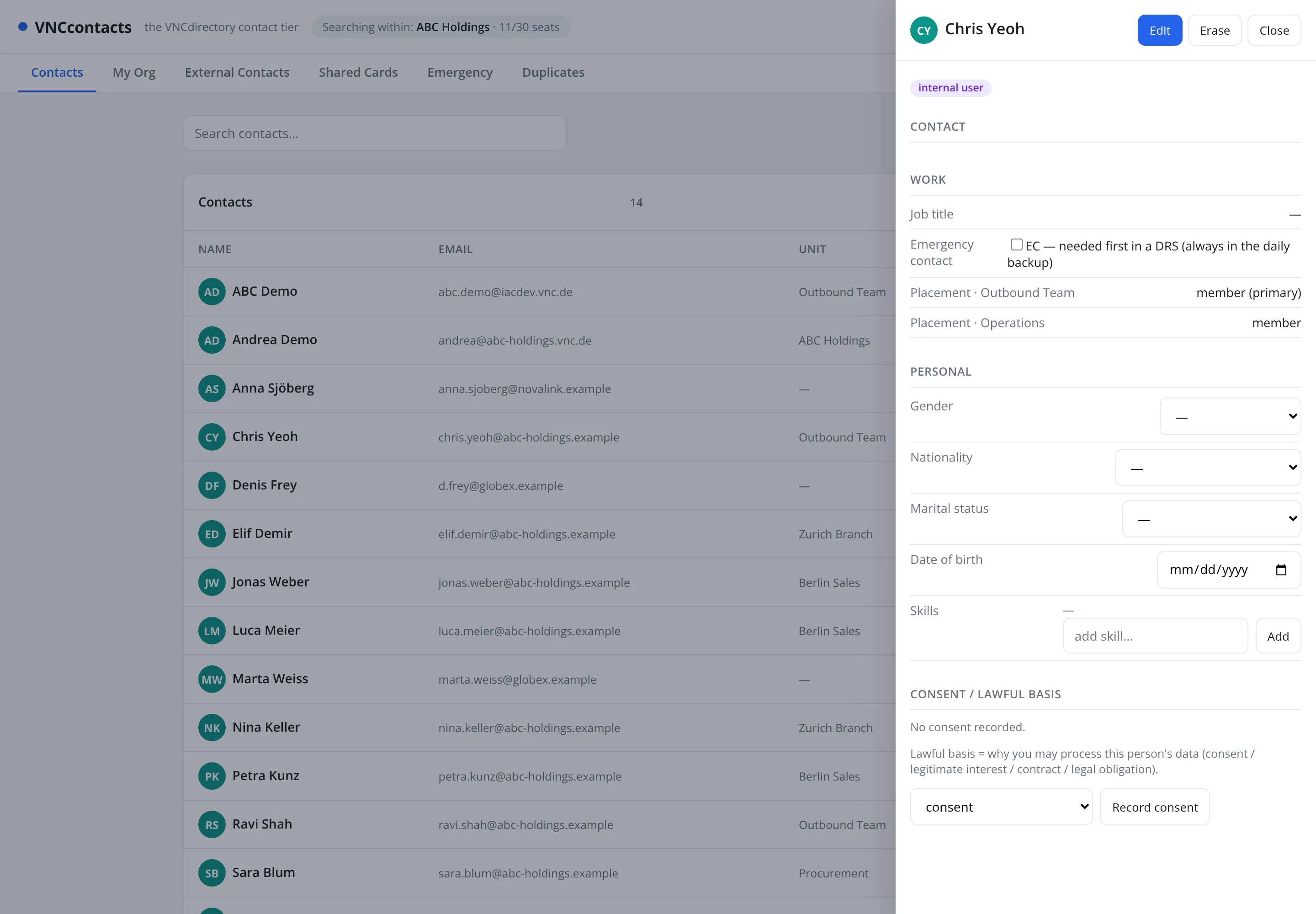Expand the Nationality dropdown
Image resolution: width=1316 pixels, height=914 pixels.
1208,468
